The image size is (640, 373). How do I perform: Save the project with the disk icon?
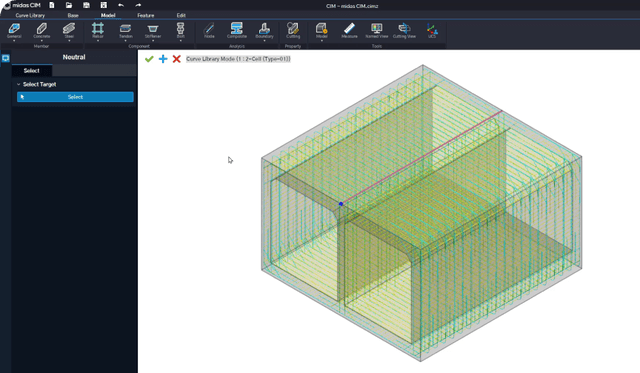click(x=86, y=5)
